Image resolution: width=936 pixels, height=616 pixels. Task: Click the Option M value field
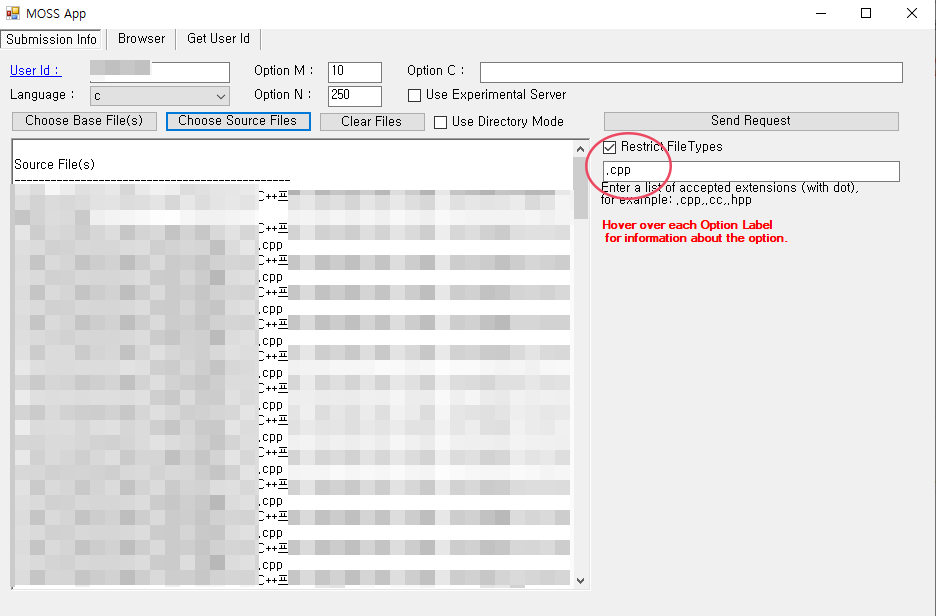[x=355, y=72]
